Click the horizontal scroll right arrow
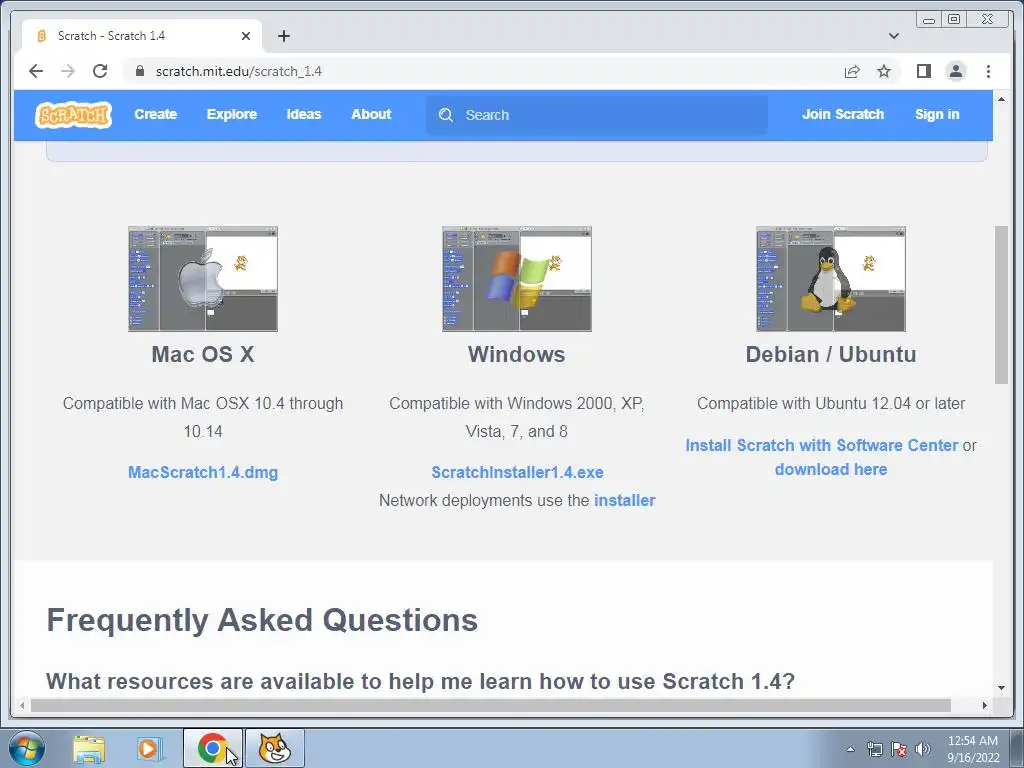 tap(984, 705)
